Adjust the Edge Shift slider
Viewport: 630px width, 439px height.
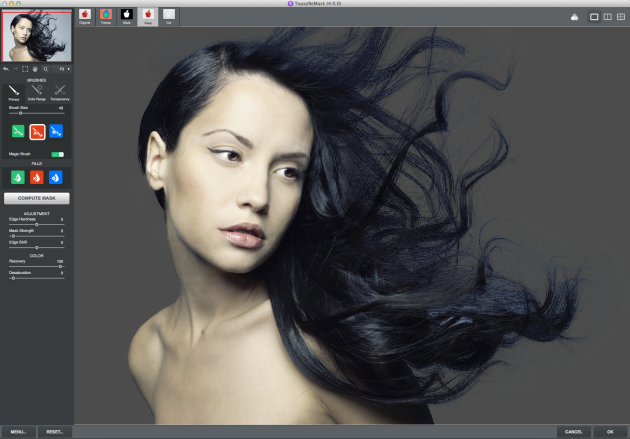coord(36,247)
